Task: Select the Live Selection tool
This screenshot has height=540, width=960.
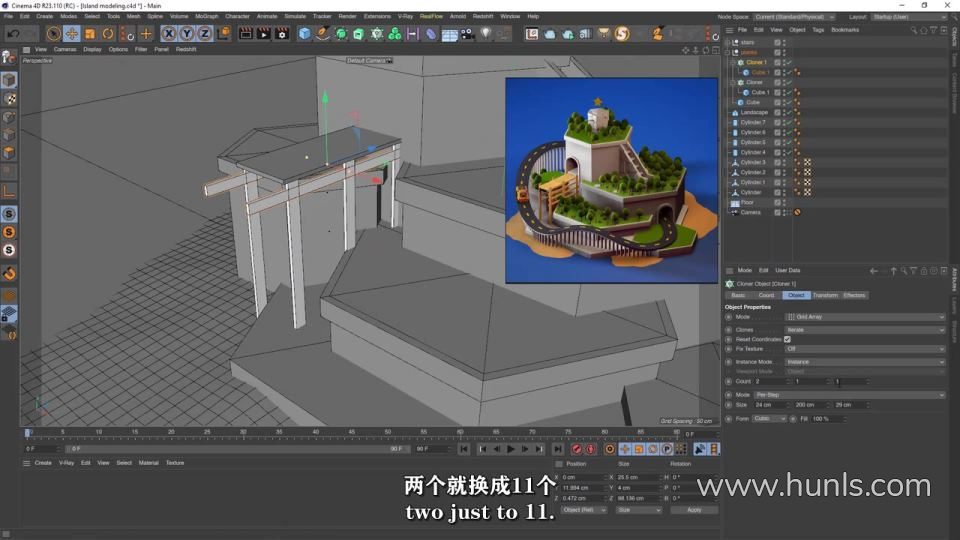Action: [54, 34]
